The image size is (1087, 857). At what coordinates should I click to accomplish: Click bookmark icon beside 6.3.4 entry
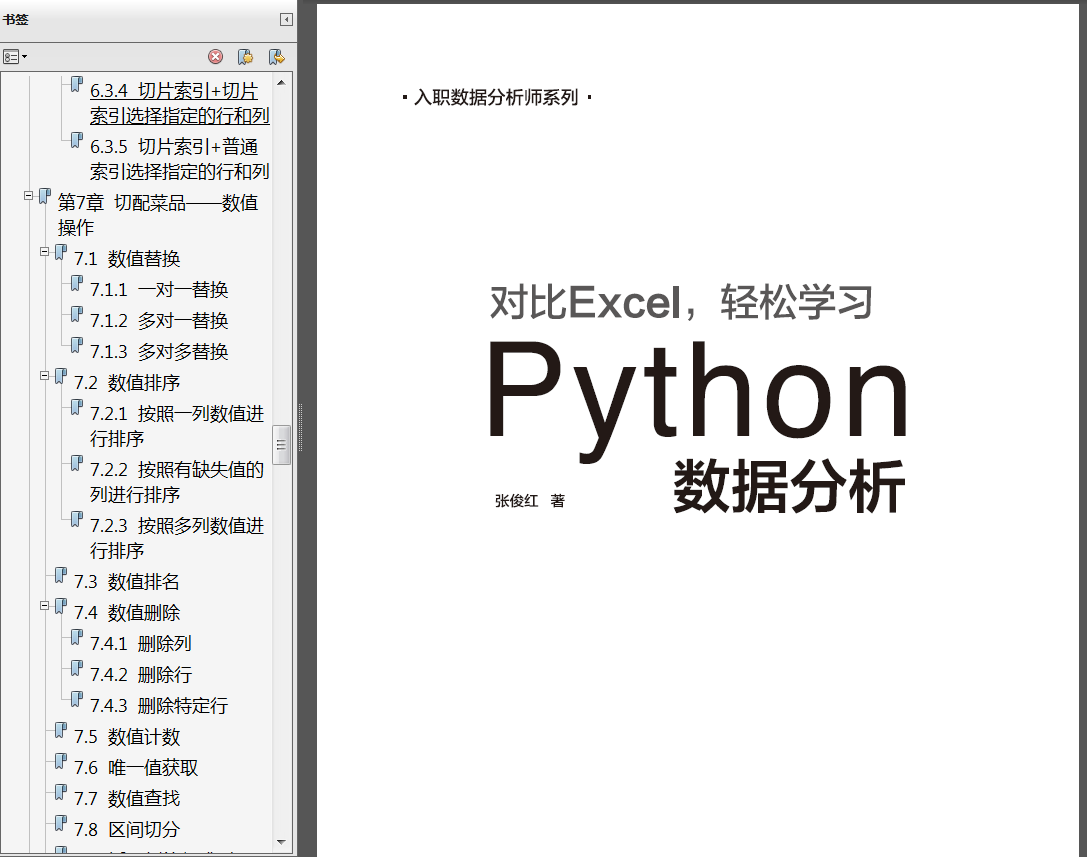pyautogui.click(x=77, y=85)
